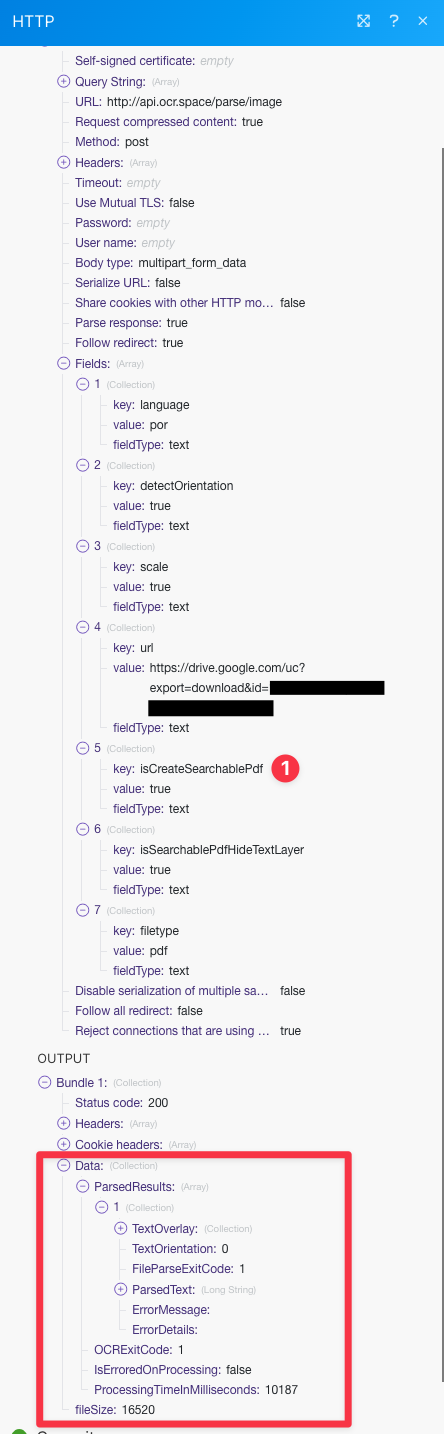444x1434 pixels.
Task: Expand the output Cookie headers array
Action: pyautogui.click(x=64, y=1144)
